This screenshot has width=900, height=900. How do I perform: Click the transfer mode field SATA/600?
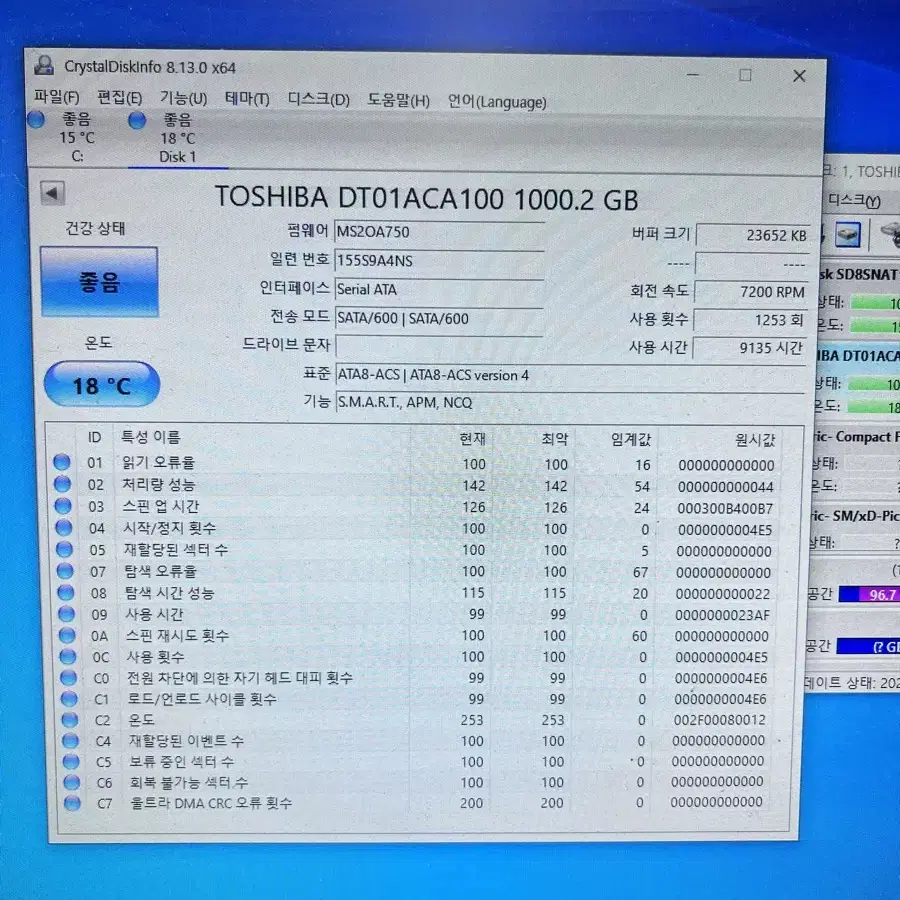pos(439,318)
